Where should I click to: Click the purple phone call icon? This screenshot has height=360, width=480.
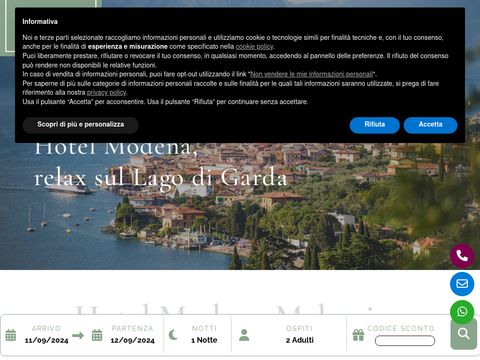pos(462,256)
